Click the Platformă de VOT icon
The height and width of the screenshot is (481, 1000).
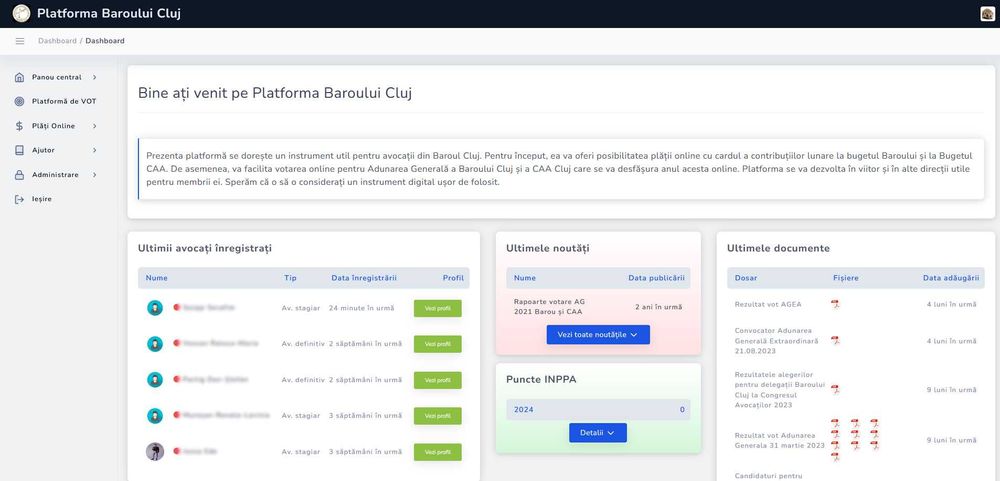(20, 101)
